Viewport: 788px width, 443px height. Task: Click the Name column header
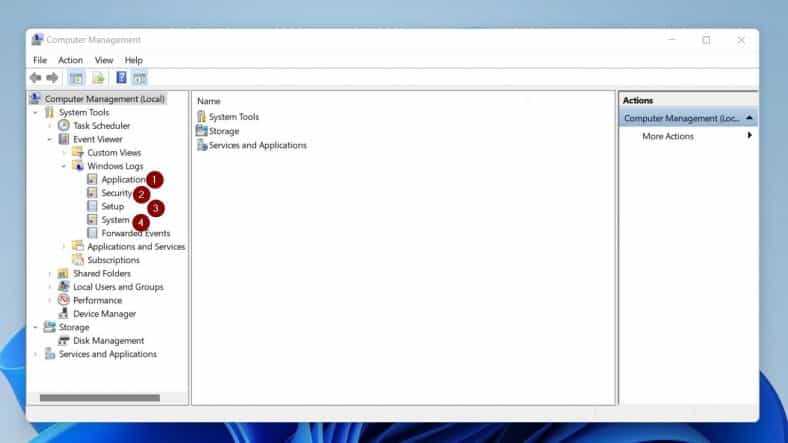tap(209, 101)
